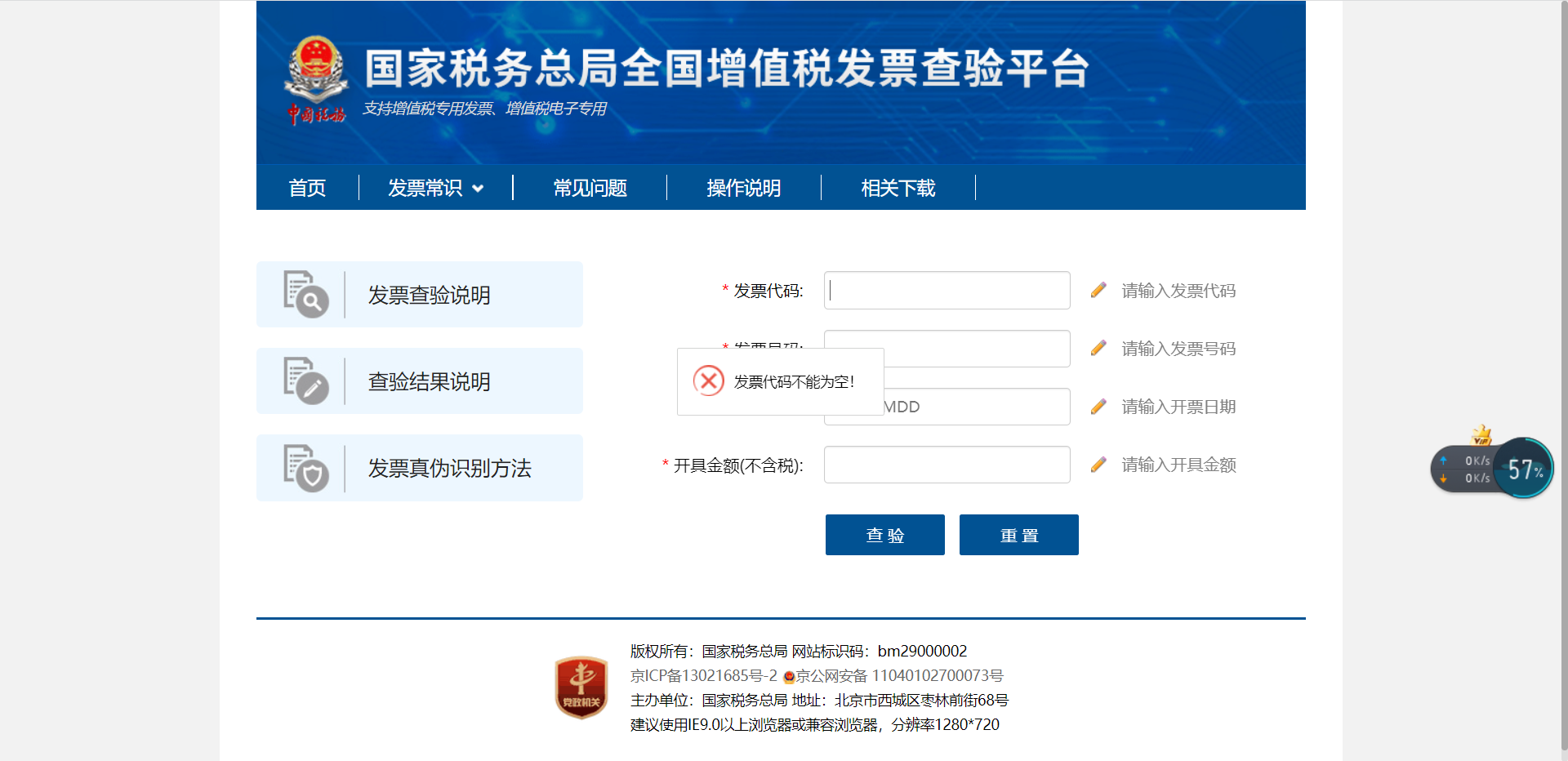
Task: Click the pencil icon beside 请输入发票代码
Action: click(x=1098, y=291)
